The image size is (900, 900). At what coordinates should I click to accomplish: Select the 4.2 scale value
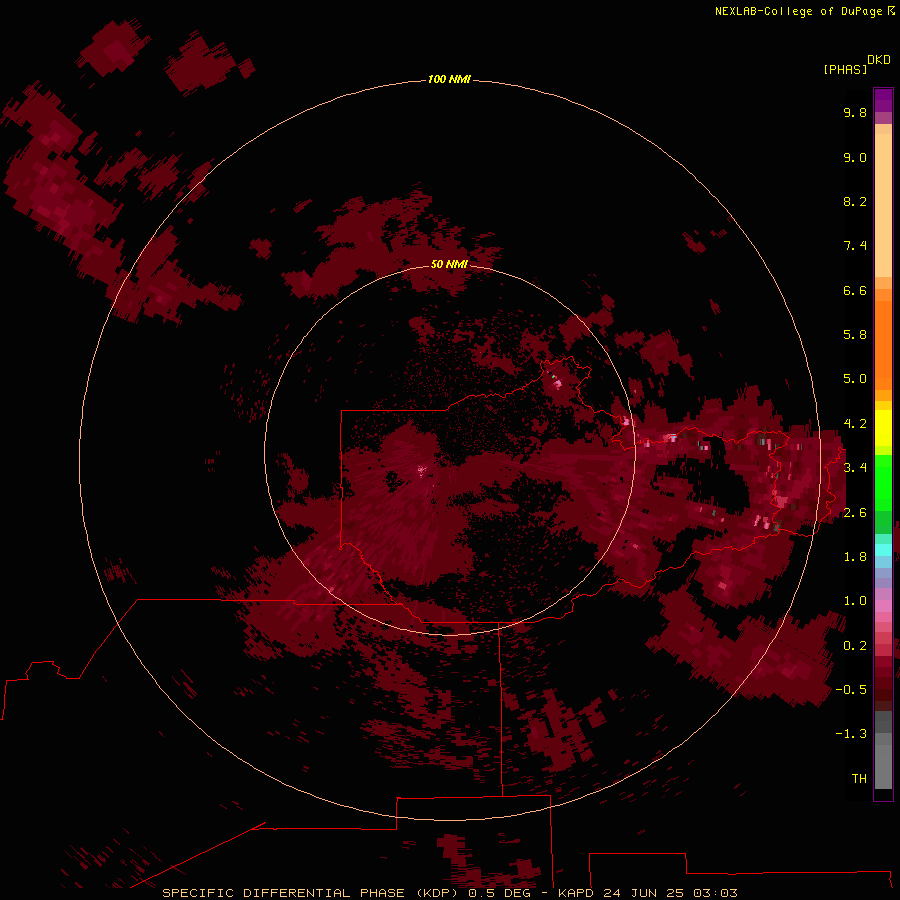coord(855,424)
